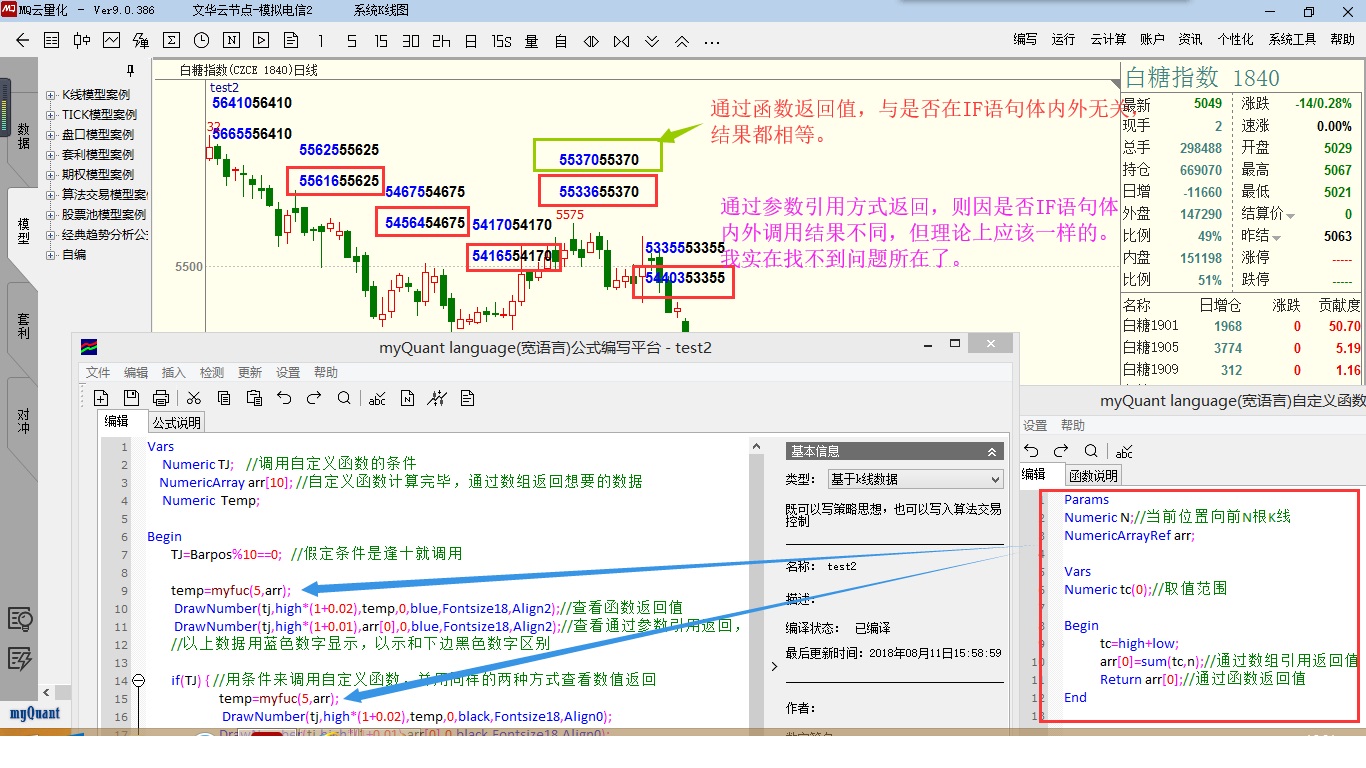1366x768 pixels.
Task: Click the clock icon in main toolbar
Action: click(x=201, y=41)
